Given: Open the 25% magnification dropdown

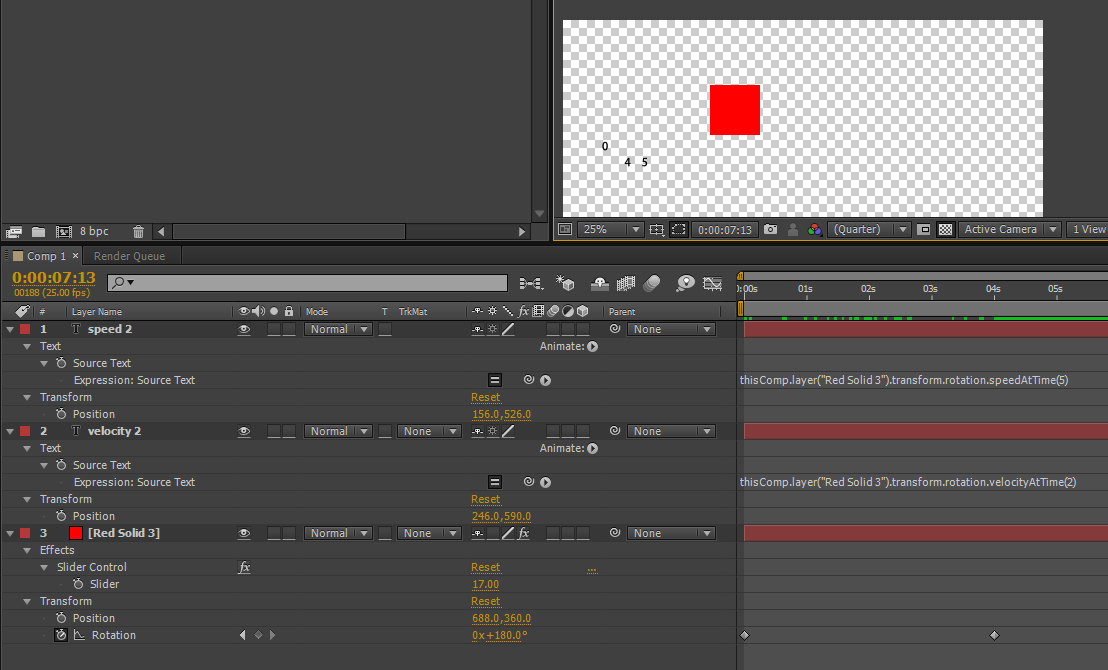Looking at the screenshot, I should (610, 229).
